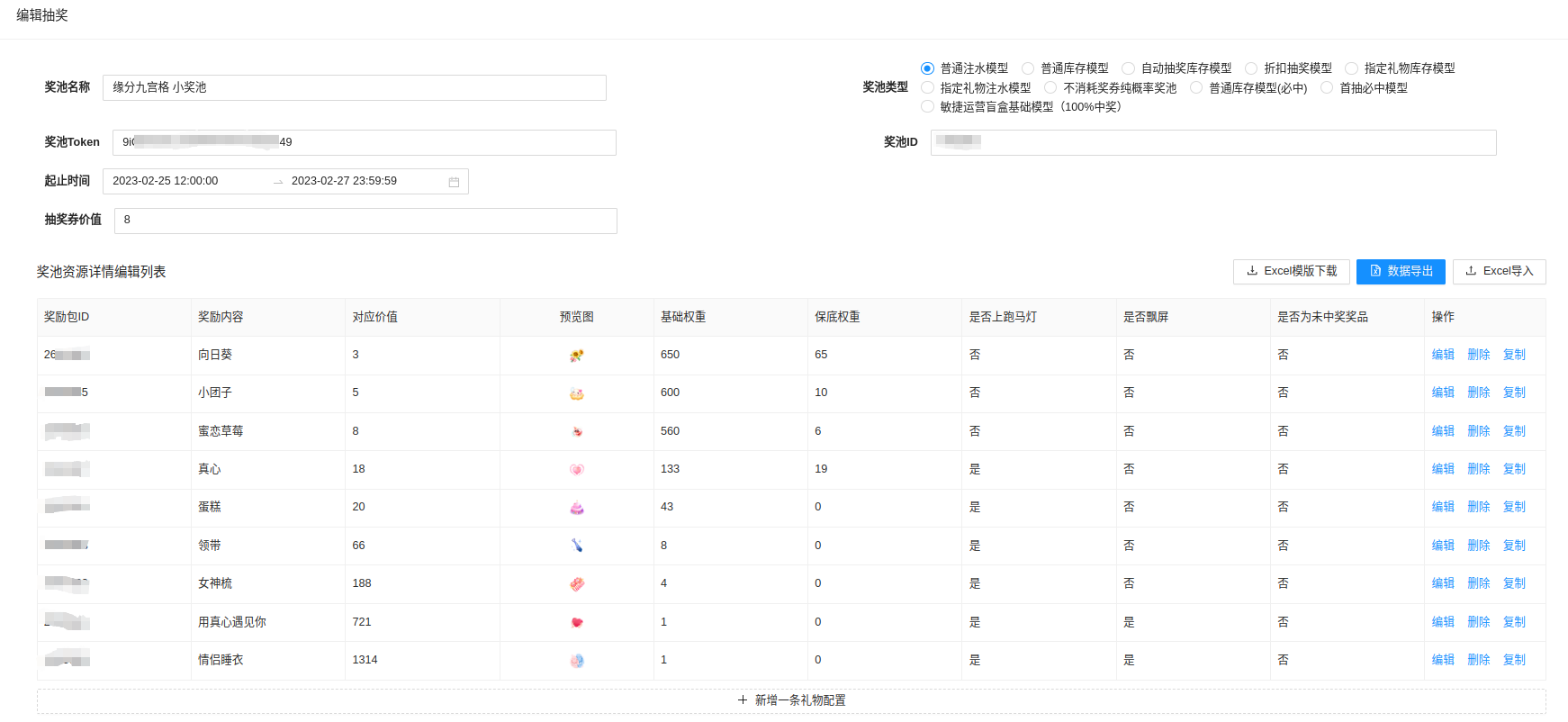This screenshot has height=722, width=1568.
Task: Click the 用真心遇见你 preview icon
Action: (x=577, y=622)
